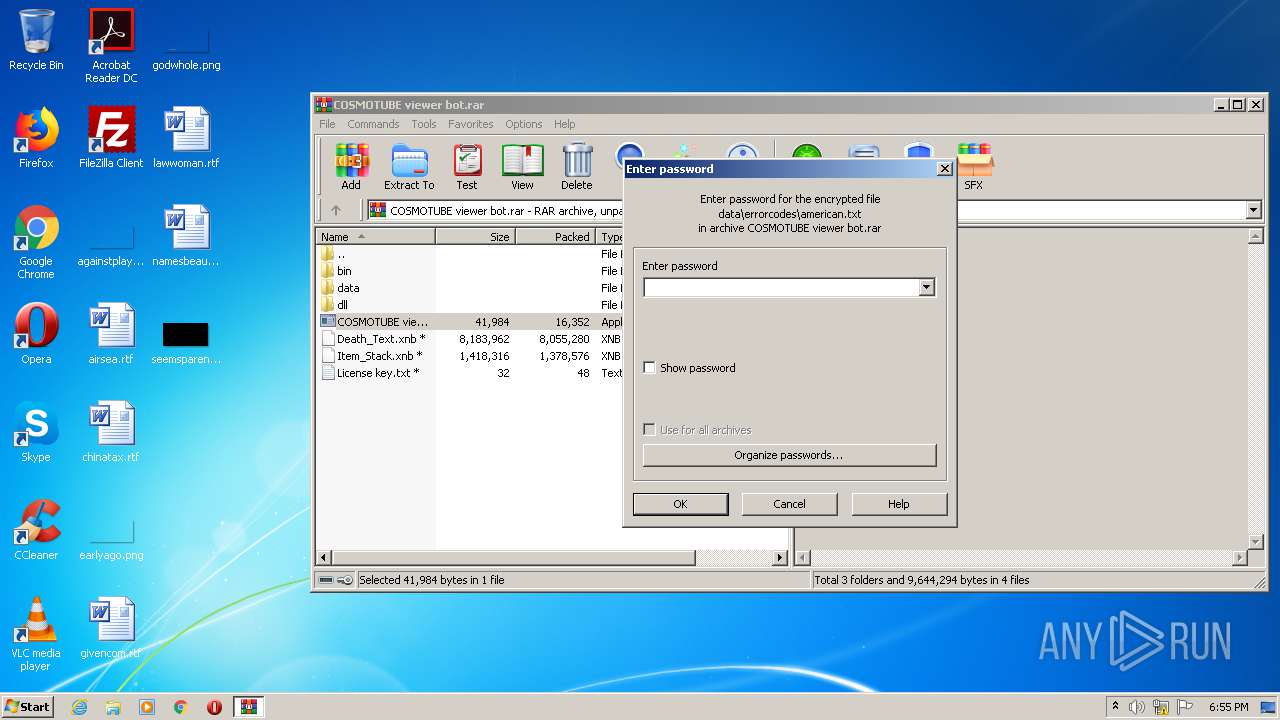Click the Add toolbar icon in WinRAR

pyautogui.click(x=351, y=166)
